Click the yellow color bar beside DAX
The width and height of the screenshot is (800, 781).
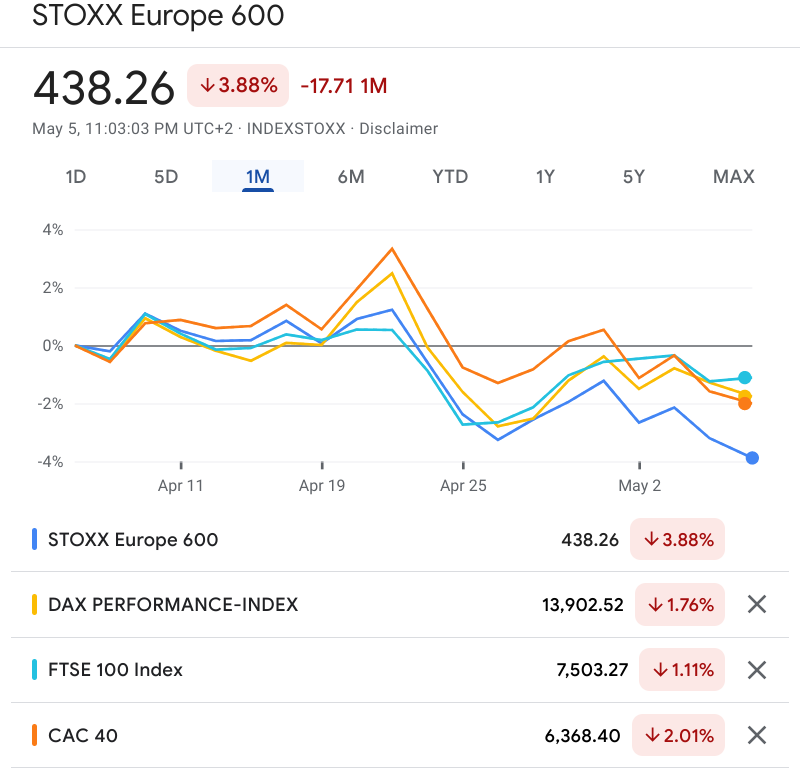tap(34, 604)
